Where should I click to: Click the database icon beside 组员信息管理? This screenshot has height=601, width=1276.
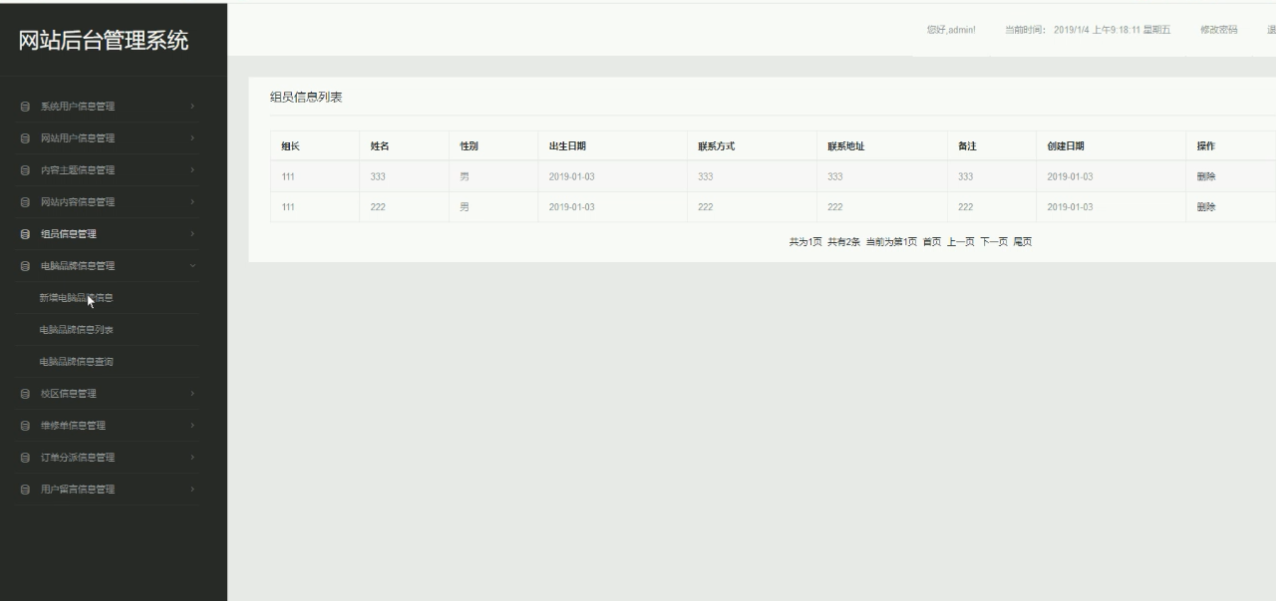click(x=25, y=234)
